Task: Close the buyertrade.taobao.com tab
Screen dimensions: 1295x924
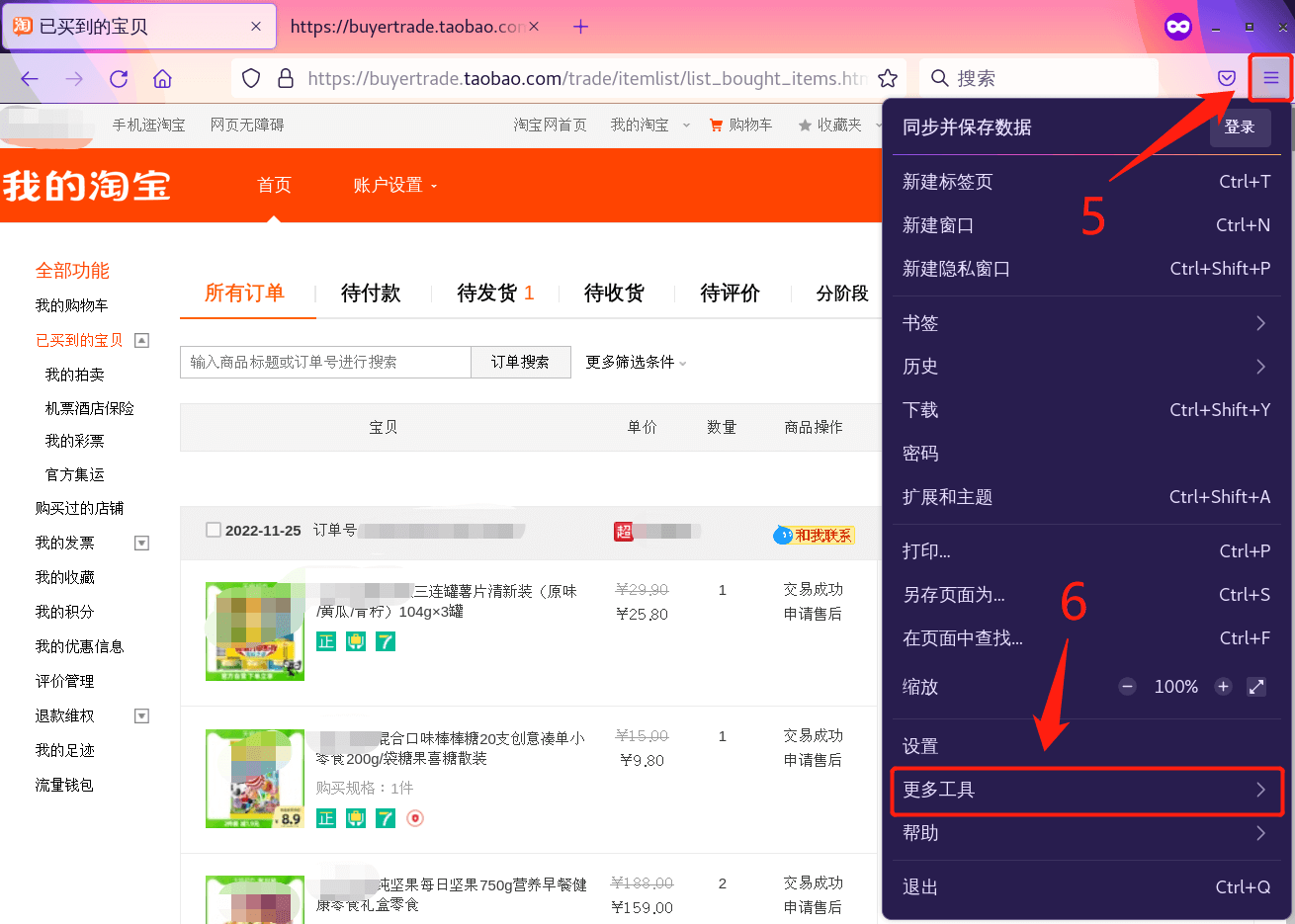Action: 535,27
